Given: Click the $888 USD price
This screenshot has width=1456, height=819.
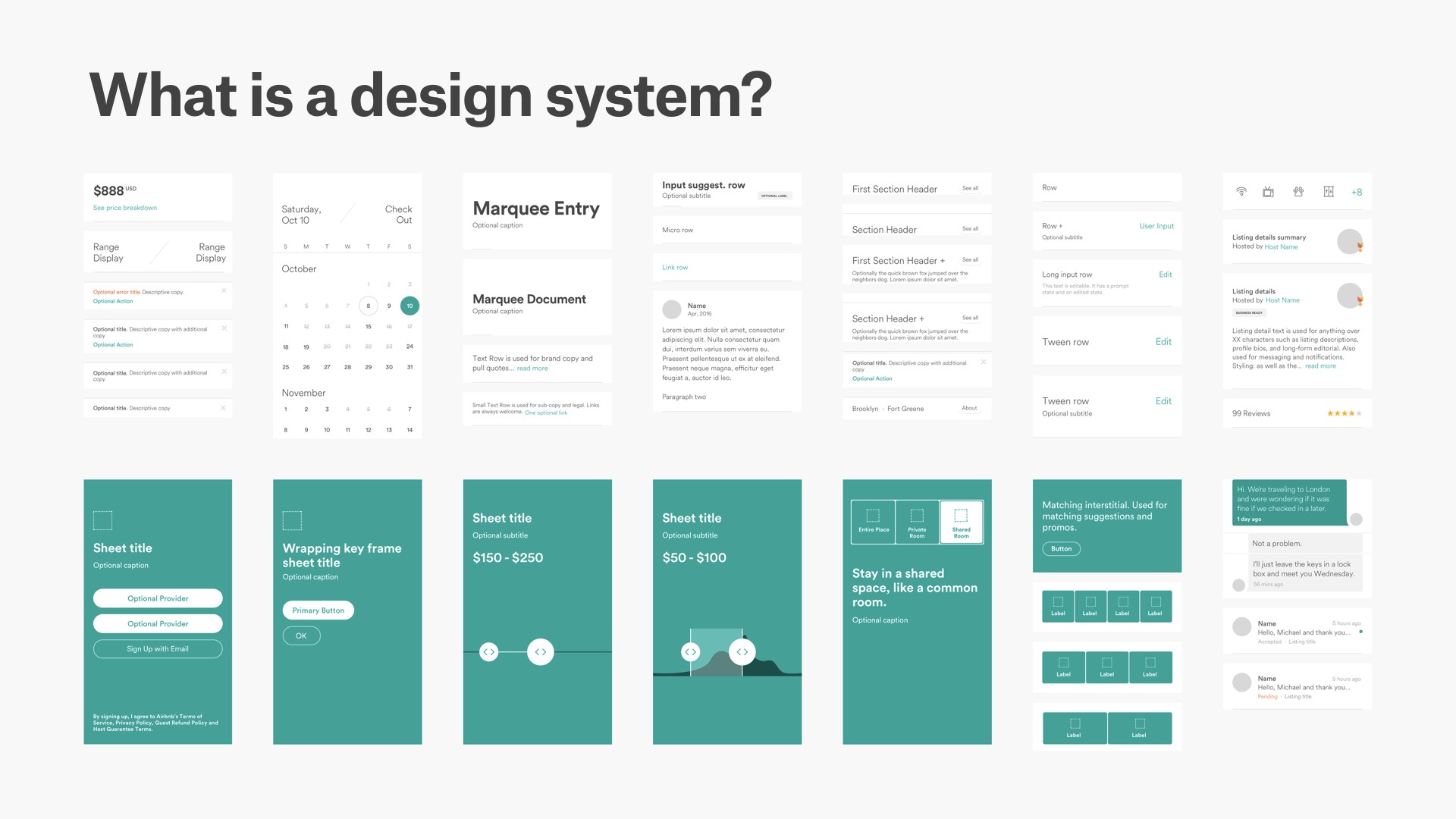Looking at the screenshot, I should [x=115, y=190].
